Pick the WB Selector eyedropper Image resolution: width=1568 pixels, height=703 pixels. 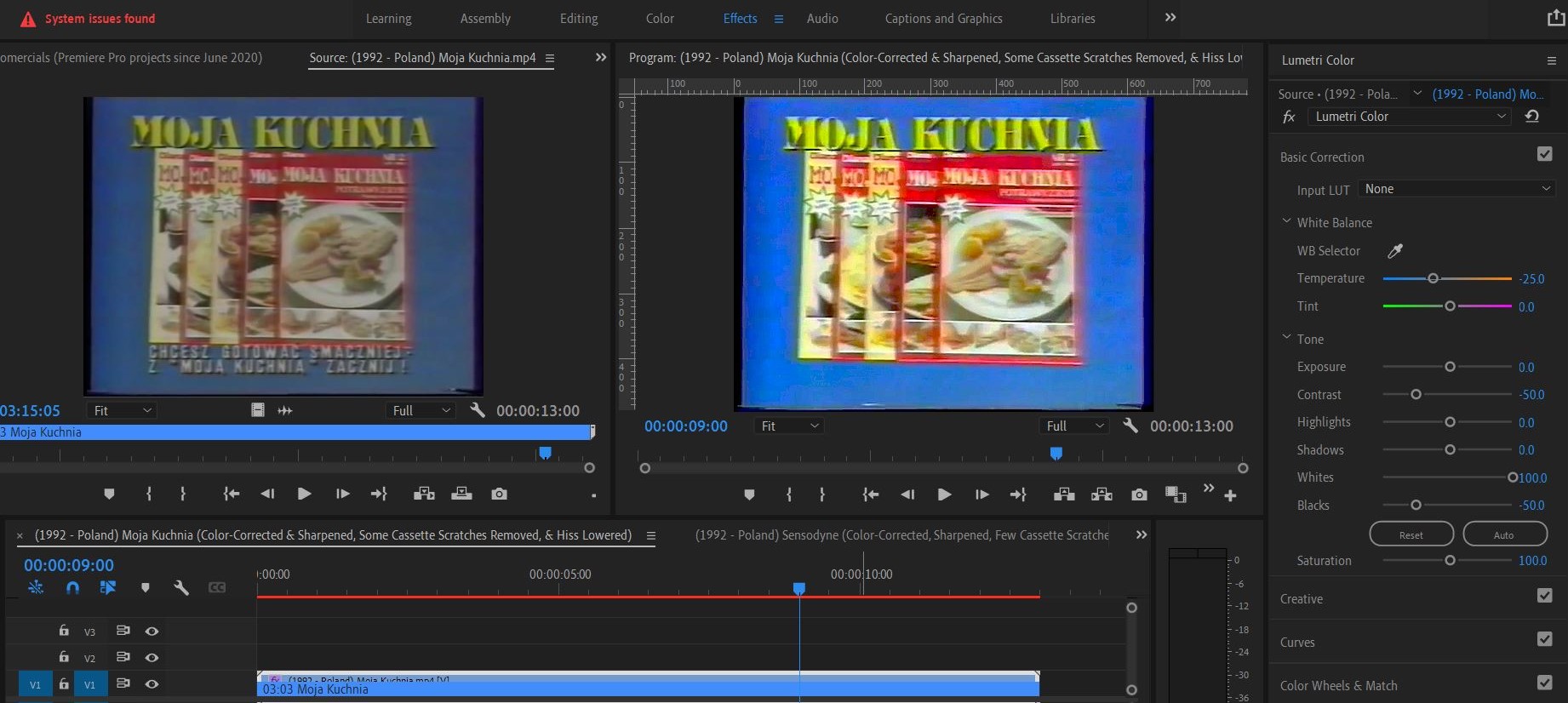point(1394,251)
